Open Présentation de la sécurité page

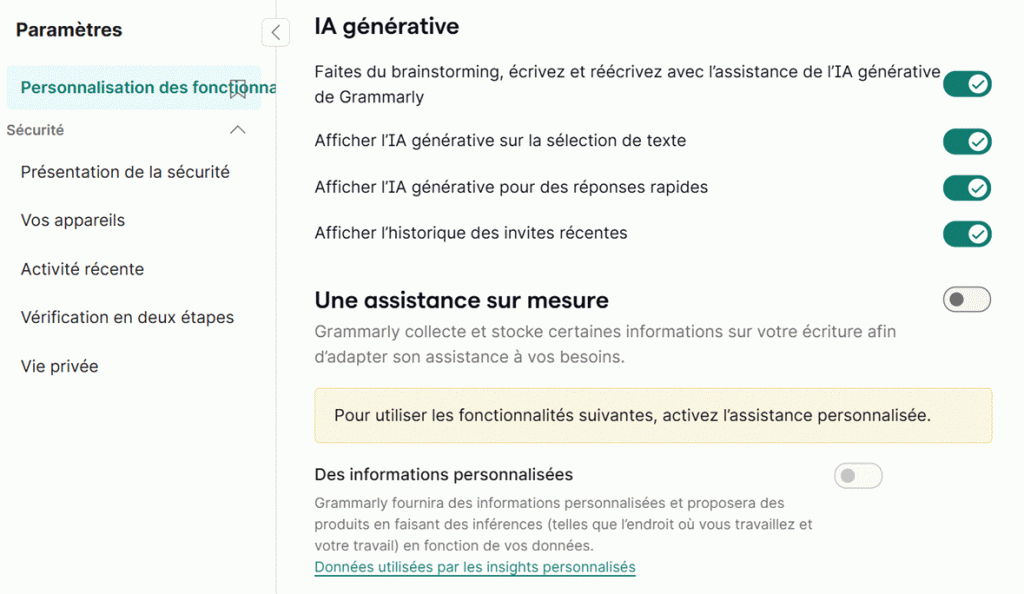coord(125,172)
